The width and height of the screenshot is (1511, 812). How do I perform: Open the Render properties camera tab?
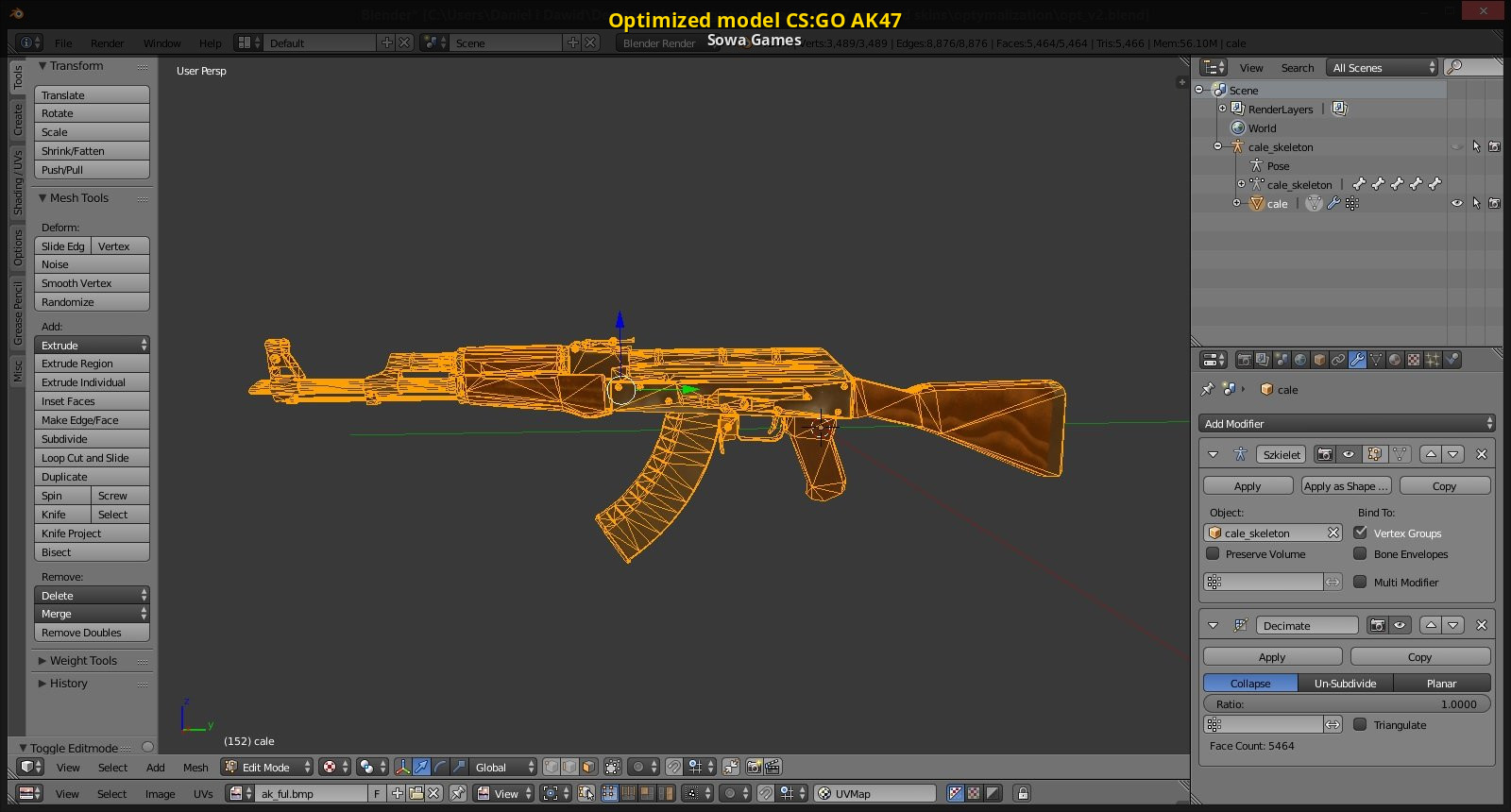[1245, 360]
